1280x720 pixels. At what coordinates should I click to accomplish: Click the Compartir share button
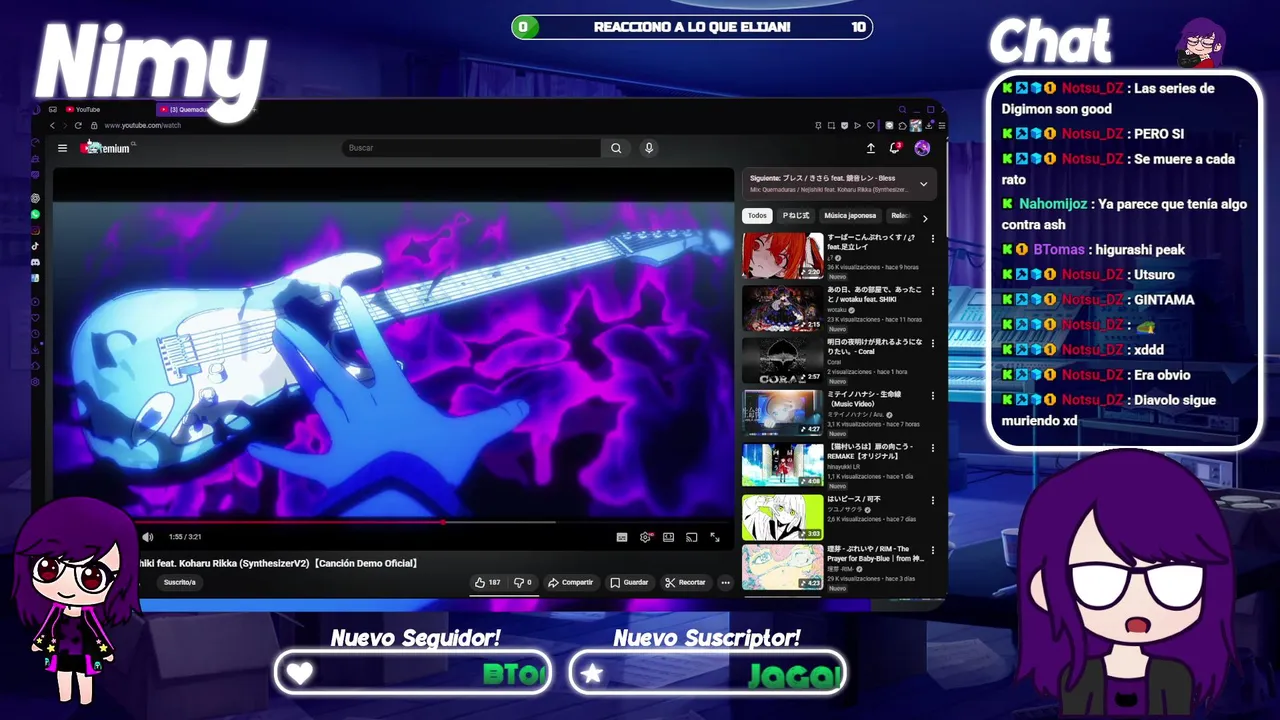pyautogui.click(x=570, y=582)
